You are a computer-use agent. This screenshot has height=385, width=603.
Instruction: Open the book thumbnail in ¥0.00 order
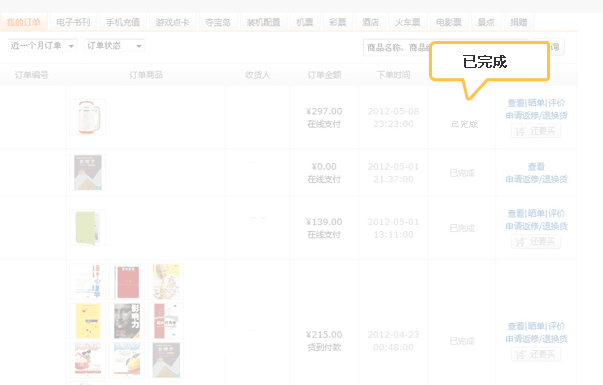(x=88, y=172)
